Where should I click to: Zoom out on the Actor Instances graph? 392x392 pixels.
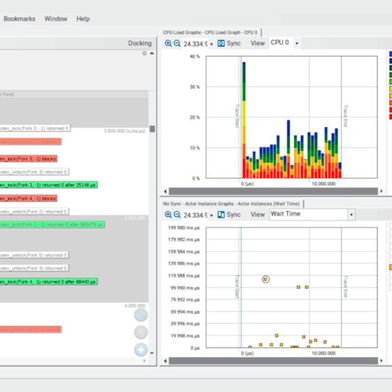[177, 215]
